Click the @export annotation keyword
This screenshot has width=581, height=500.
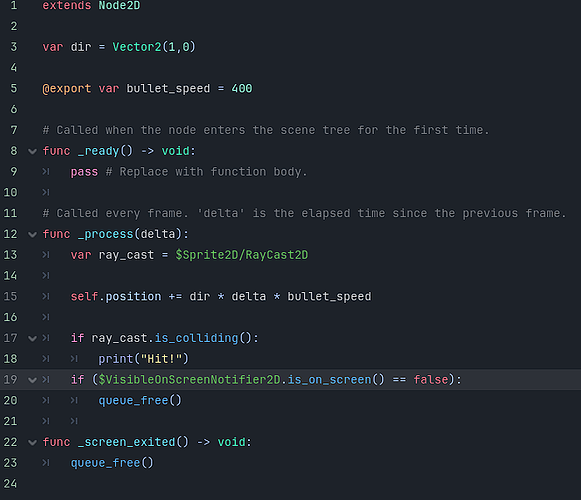67,89
